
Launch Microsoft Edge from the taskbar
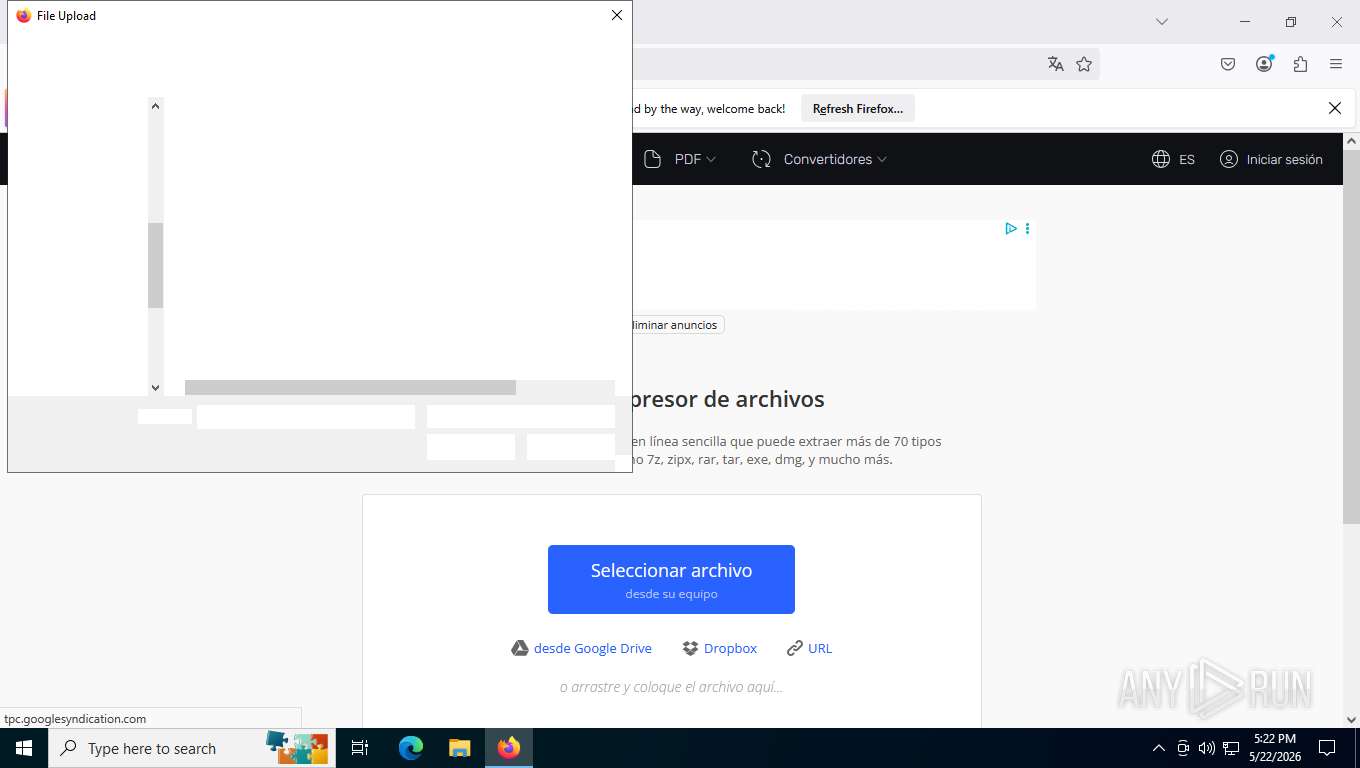[x=411, y=748]
